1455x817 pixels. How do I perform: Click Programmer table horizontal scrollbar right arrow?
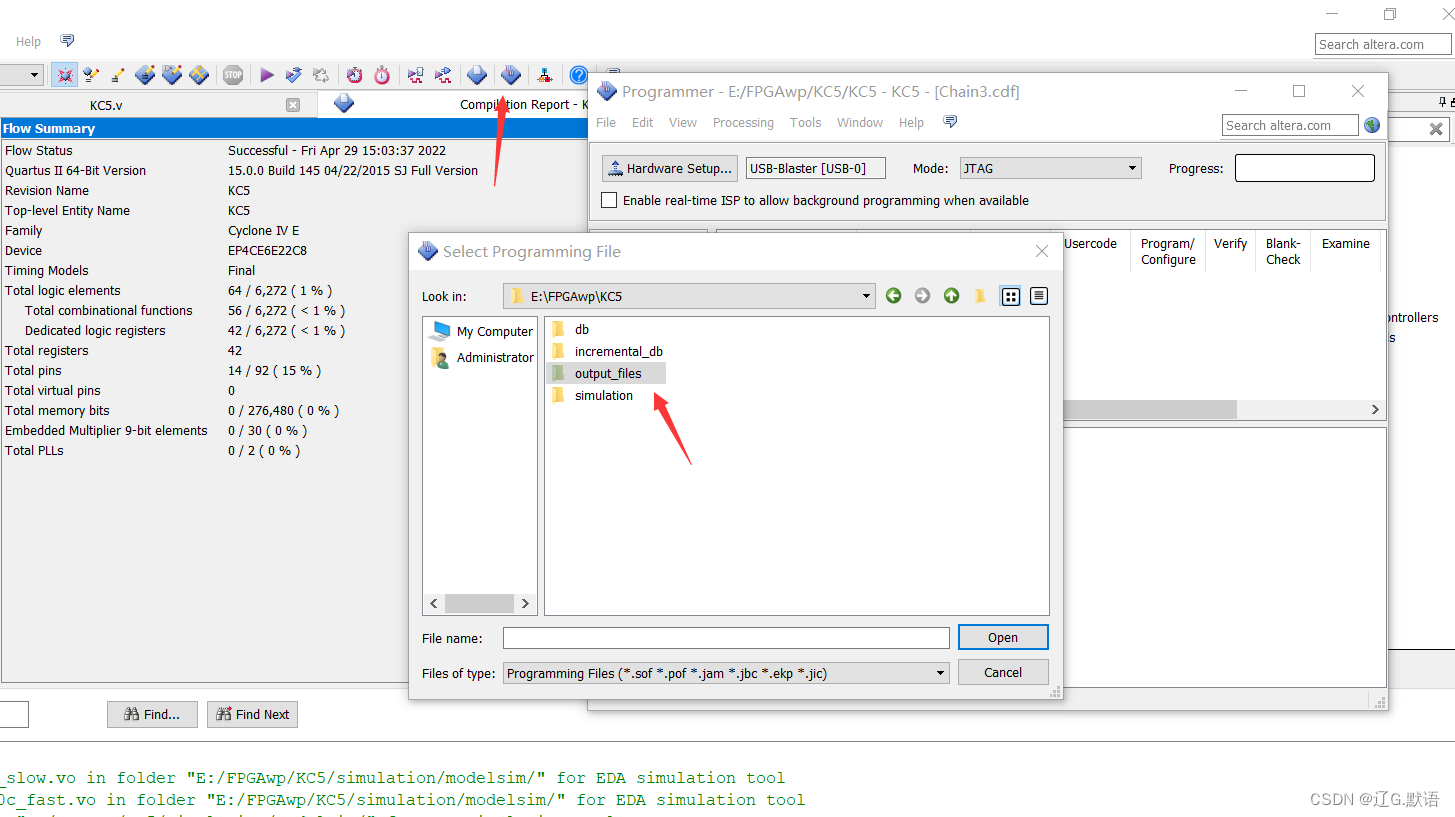pyautogui.click(x=1375, y=410)
